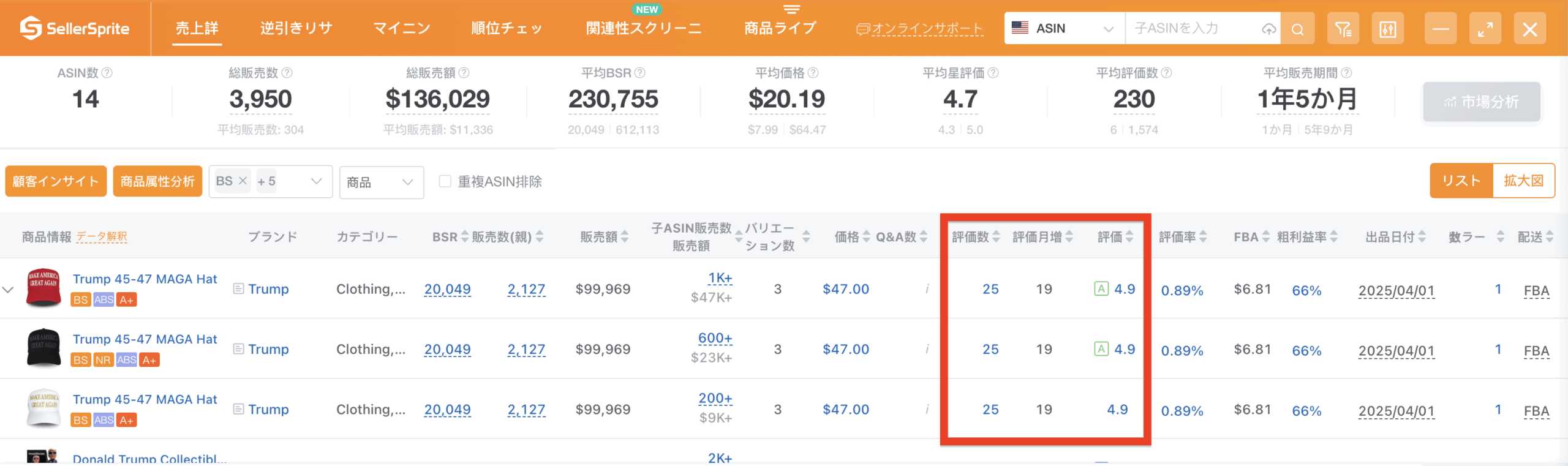Sort by 粗利益率 column arrows
The width and height of the screenshot is (1568, 466).
click(x=1334, y=236)
